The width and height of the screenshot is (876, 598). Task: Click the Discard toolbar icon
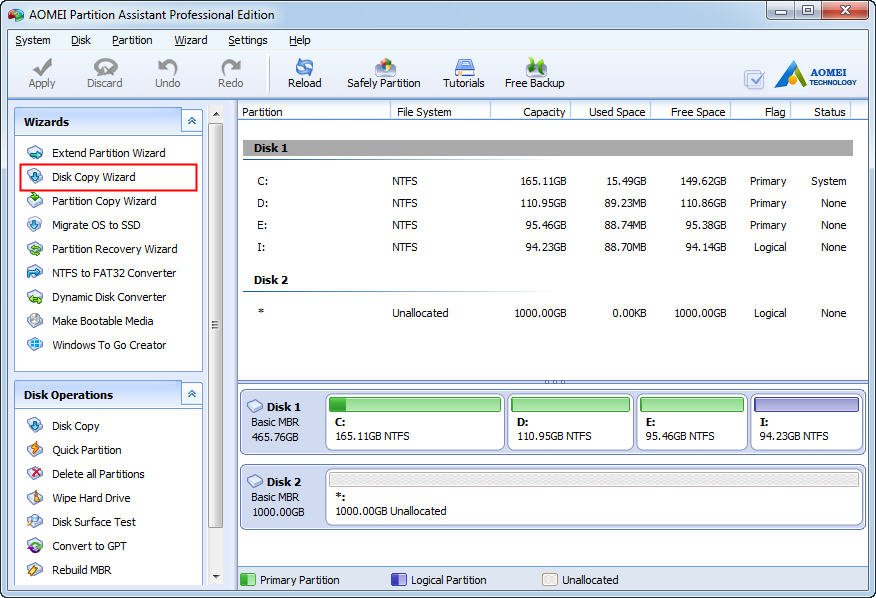(104, 67)
